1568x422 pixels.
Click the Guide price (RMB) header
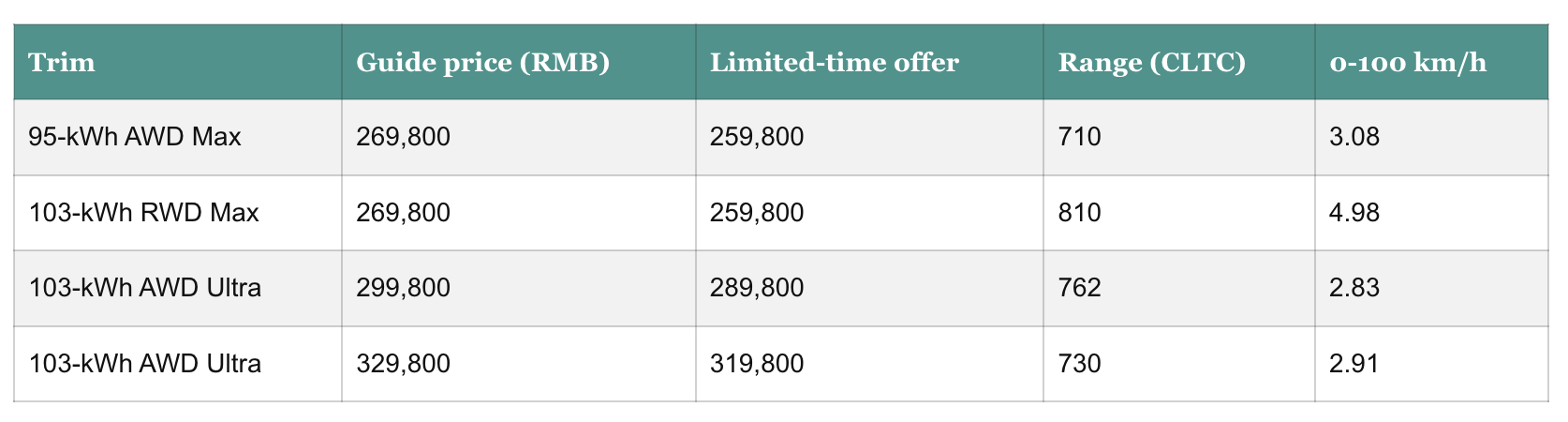pos(482,63)
